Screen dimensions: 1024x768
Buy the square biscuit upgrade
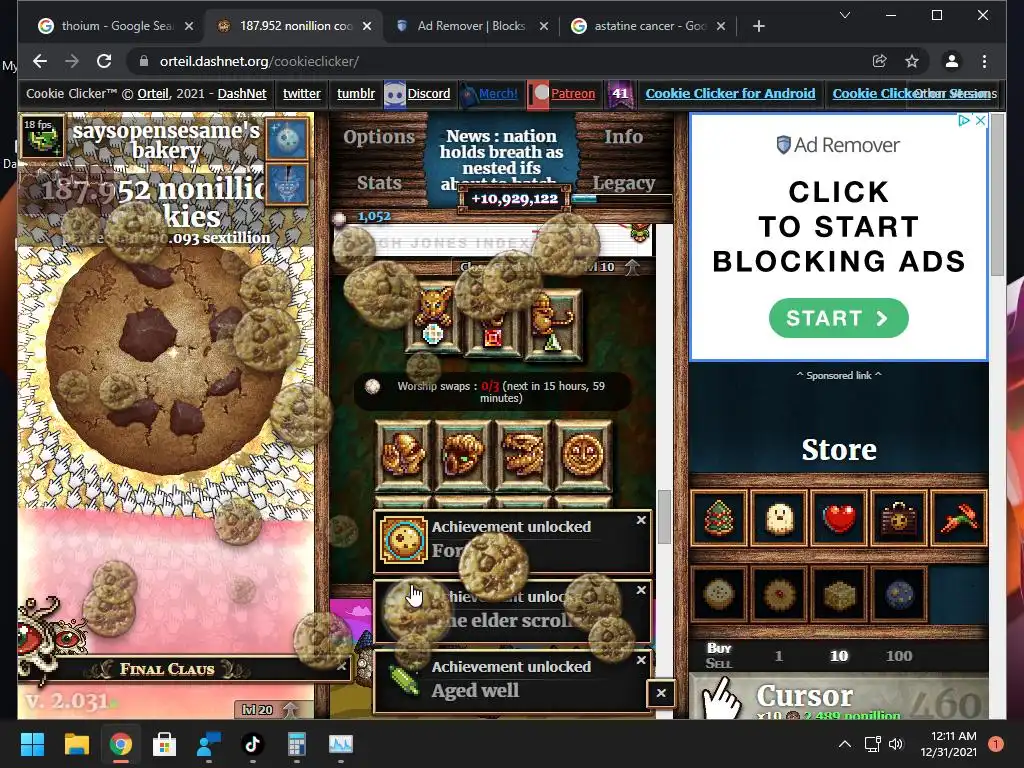click(839, 594)
